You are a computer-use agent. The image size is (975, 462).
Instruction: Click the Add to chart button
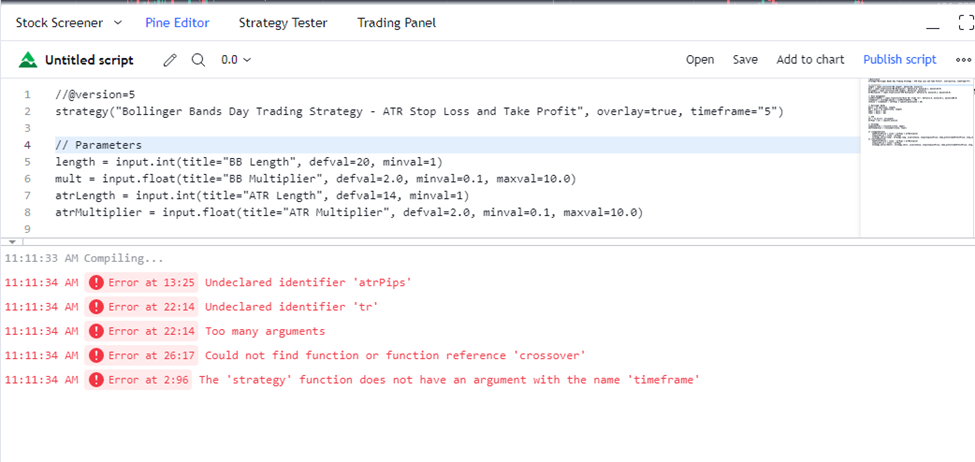810,60
